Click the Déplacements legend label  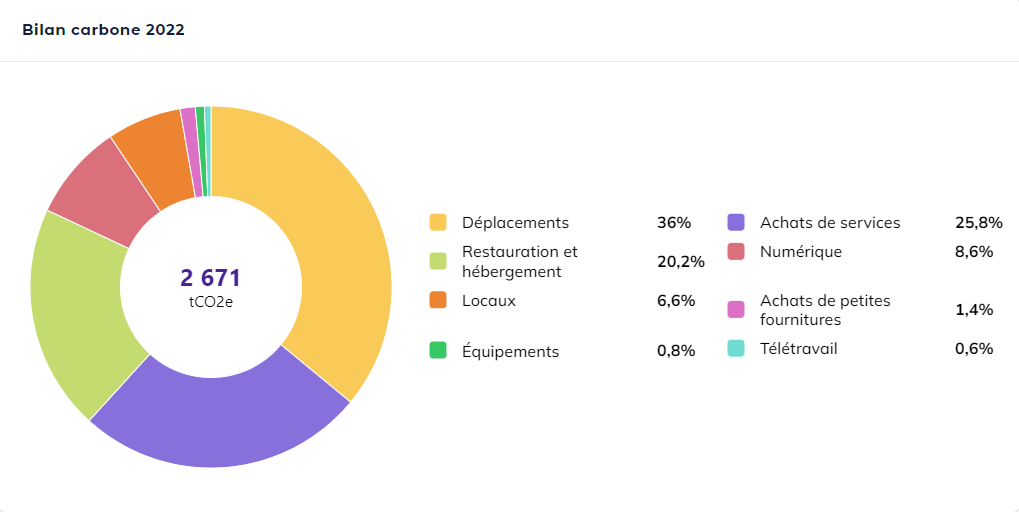[x=515, y=222]
